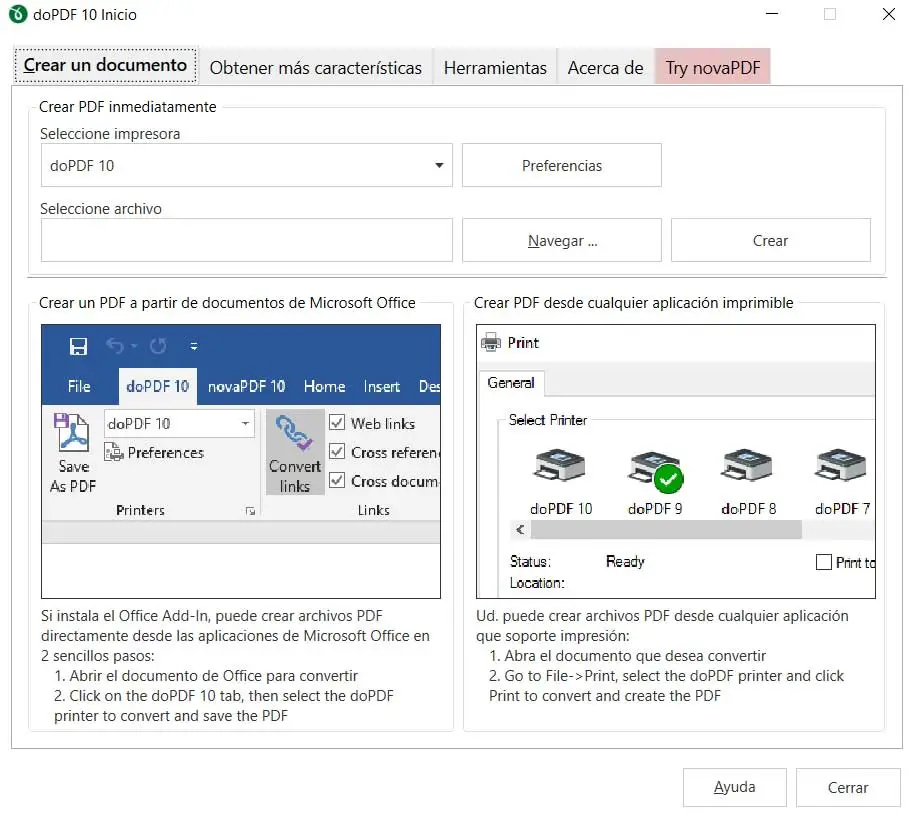The height and width of the screenshot is (819, 914).
Task: Uncheck the Cross references checkbox
Action: tap(337, 452)
